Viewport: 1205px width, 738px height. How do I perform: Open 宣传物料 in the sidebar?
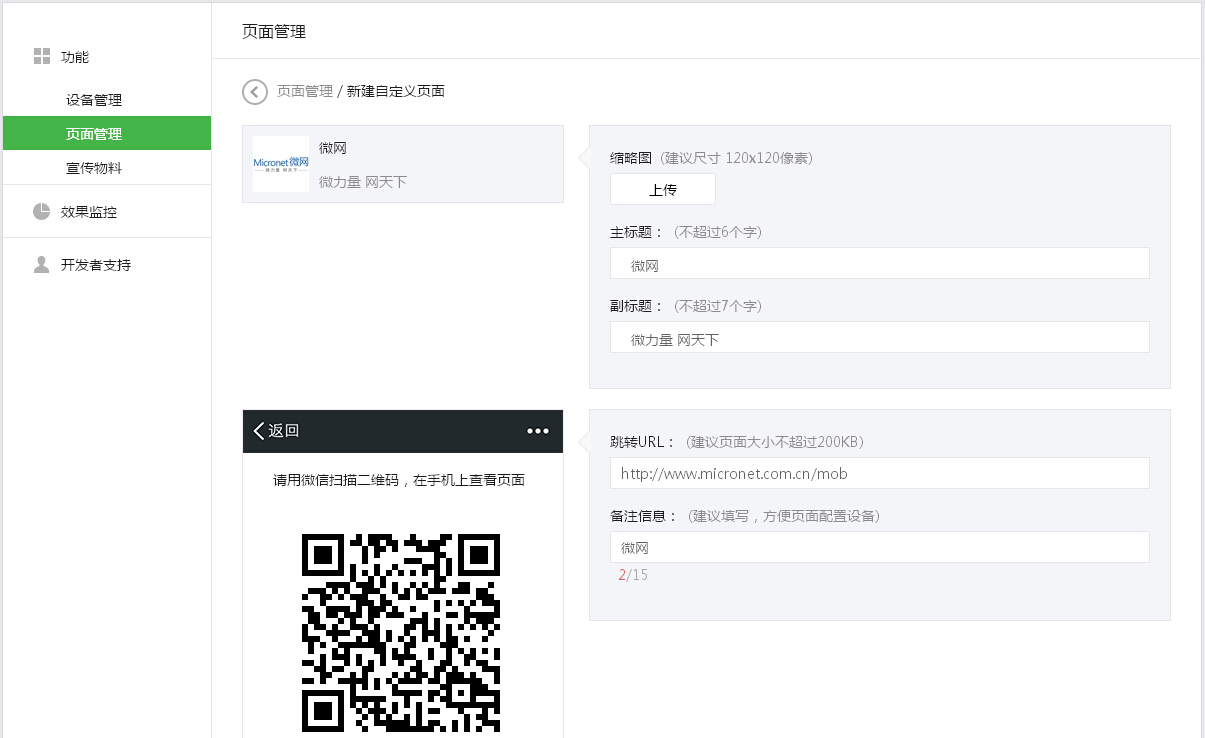click(x=94, y=167)
